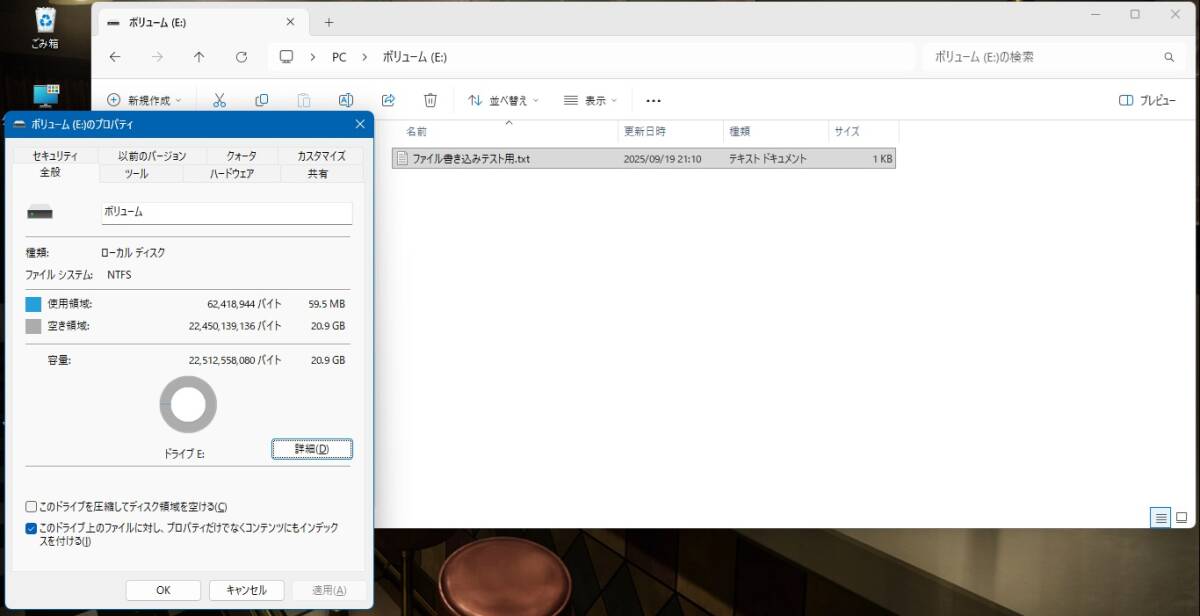Image resolution: width=1200 pixels, height=616 pixels.
Task: Open the three-dots more options menu
Action: coord(653,100)
